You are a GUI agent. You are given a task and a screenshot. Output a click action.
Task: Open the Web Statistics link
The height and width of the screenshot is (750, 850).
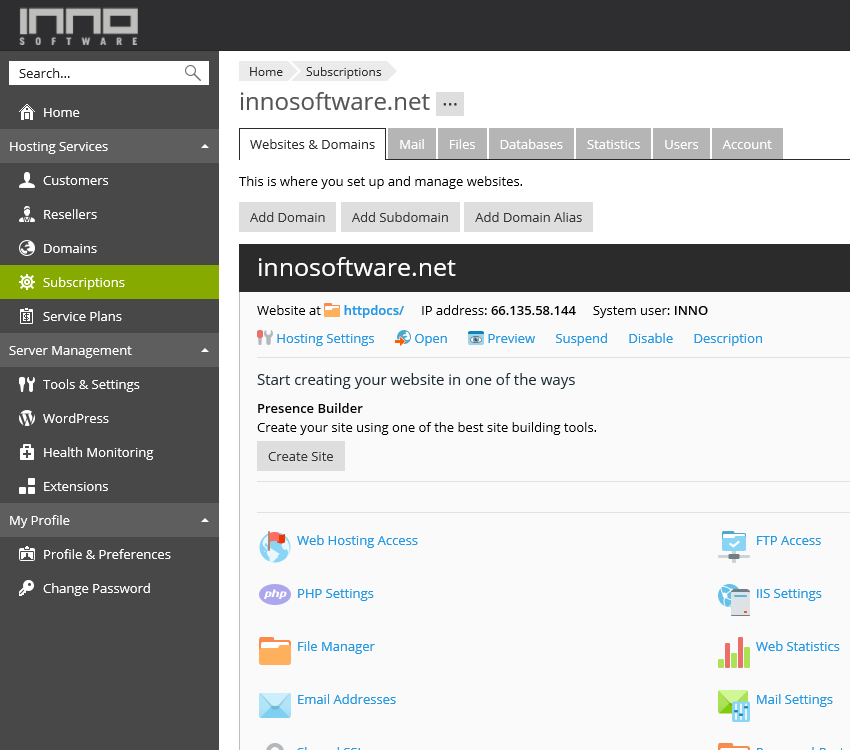(797, 646)
